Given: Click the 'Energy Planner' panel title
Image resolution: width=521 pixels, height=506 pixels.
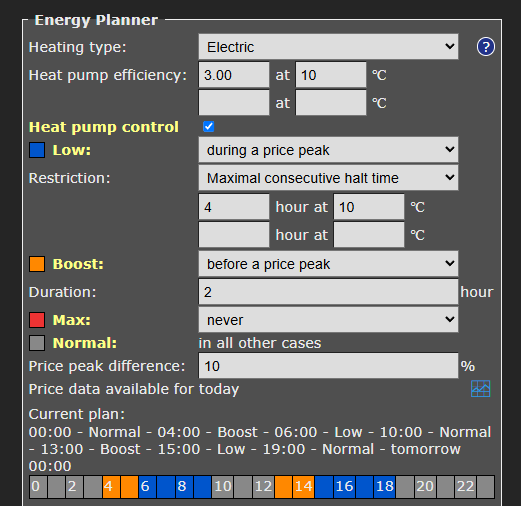Looking at the screenshot, I should 96,20.
